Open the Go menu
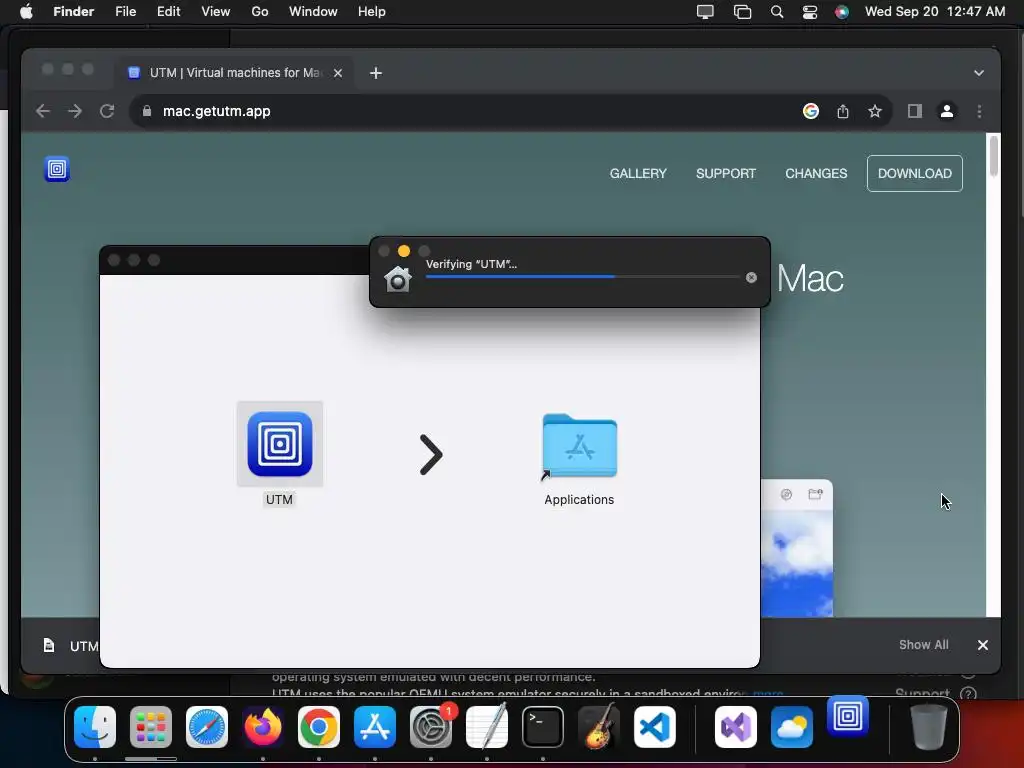 [259, 12]
